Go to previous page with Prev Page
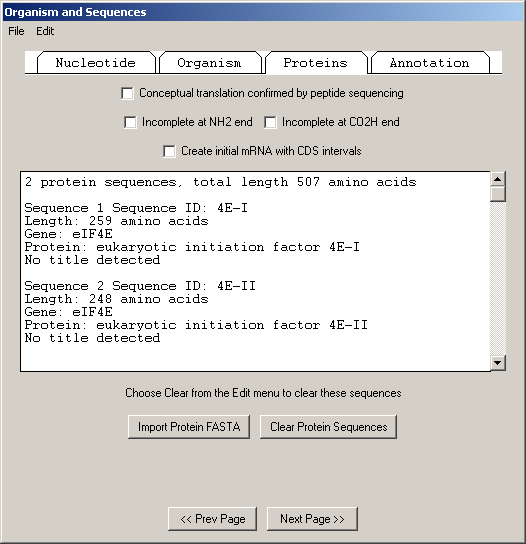 point(212,519)
